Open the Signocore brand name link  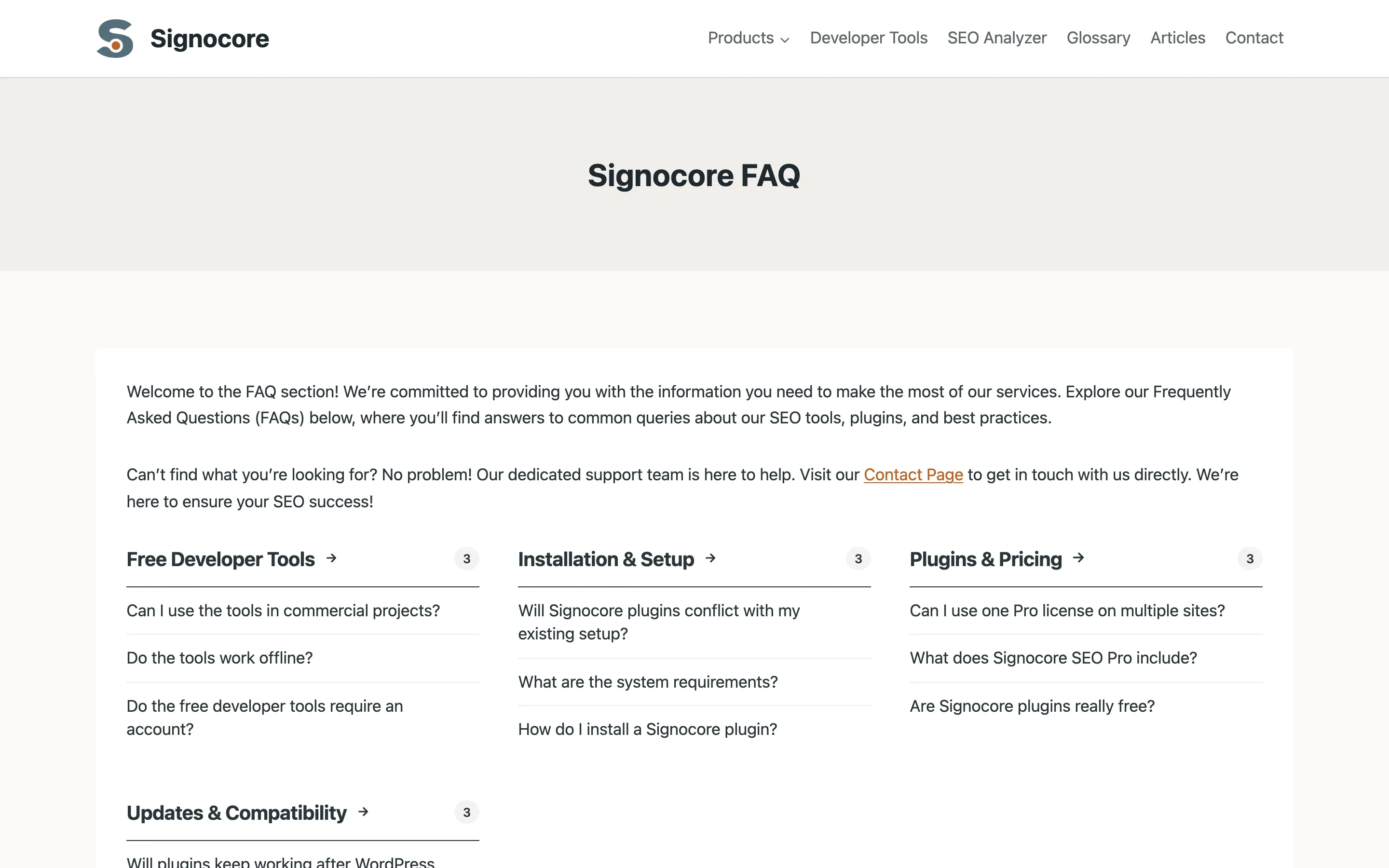coord(209,39)
